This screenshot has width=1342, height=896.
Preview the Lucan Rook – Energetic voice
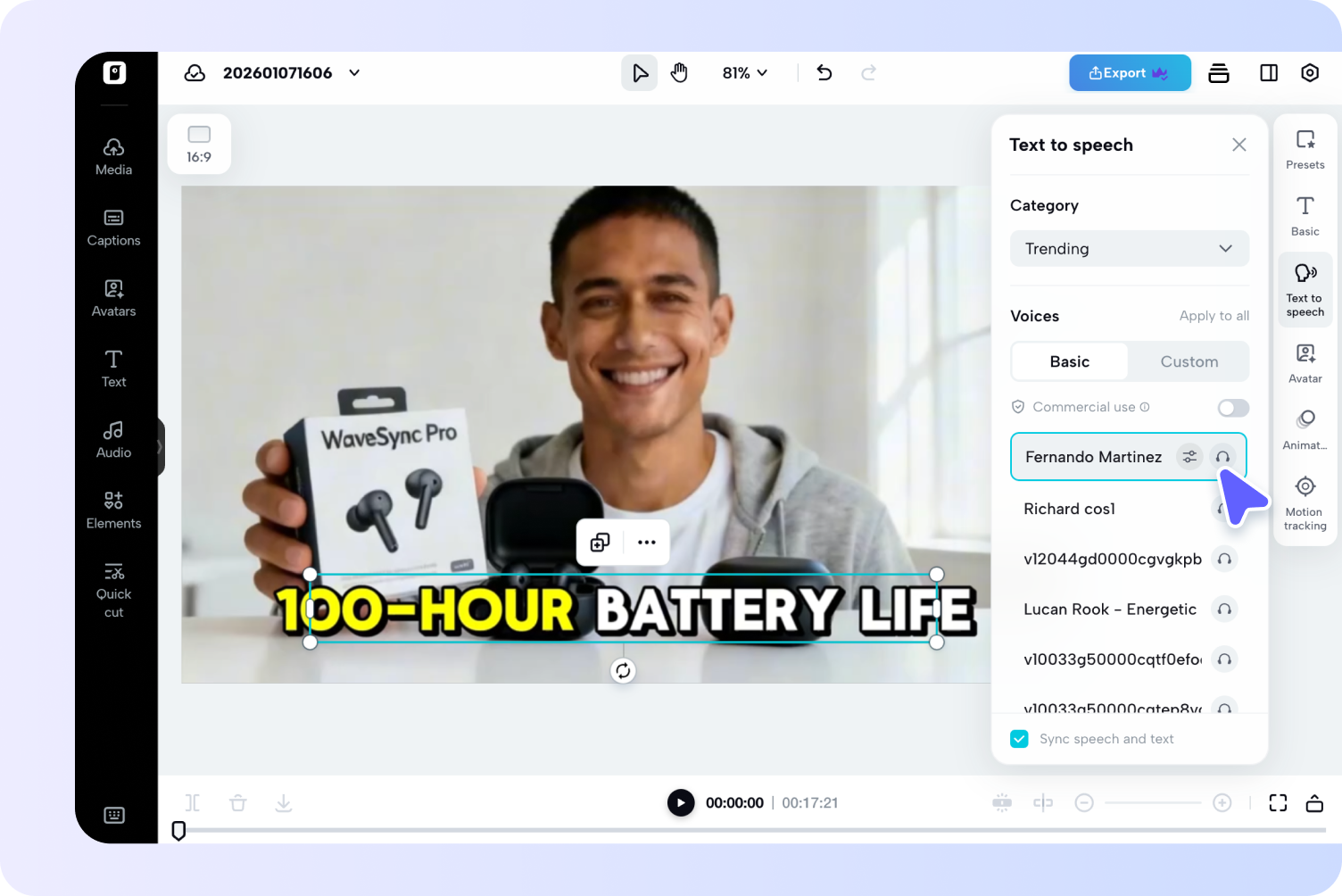click(1225, 610)
